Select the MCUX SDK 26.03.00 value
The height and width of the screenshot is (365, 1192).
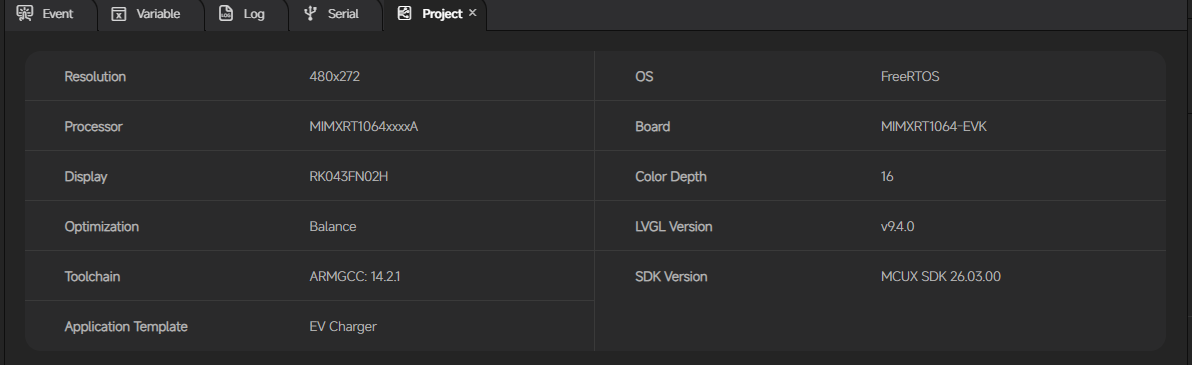tap(940, 277)
